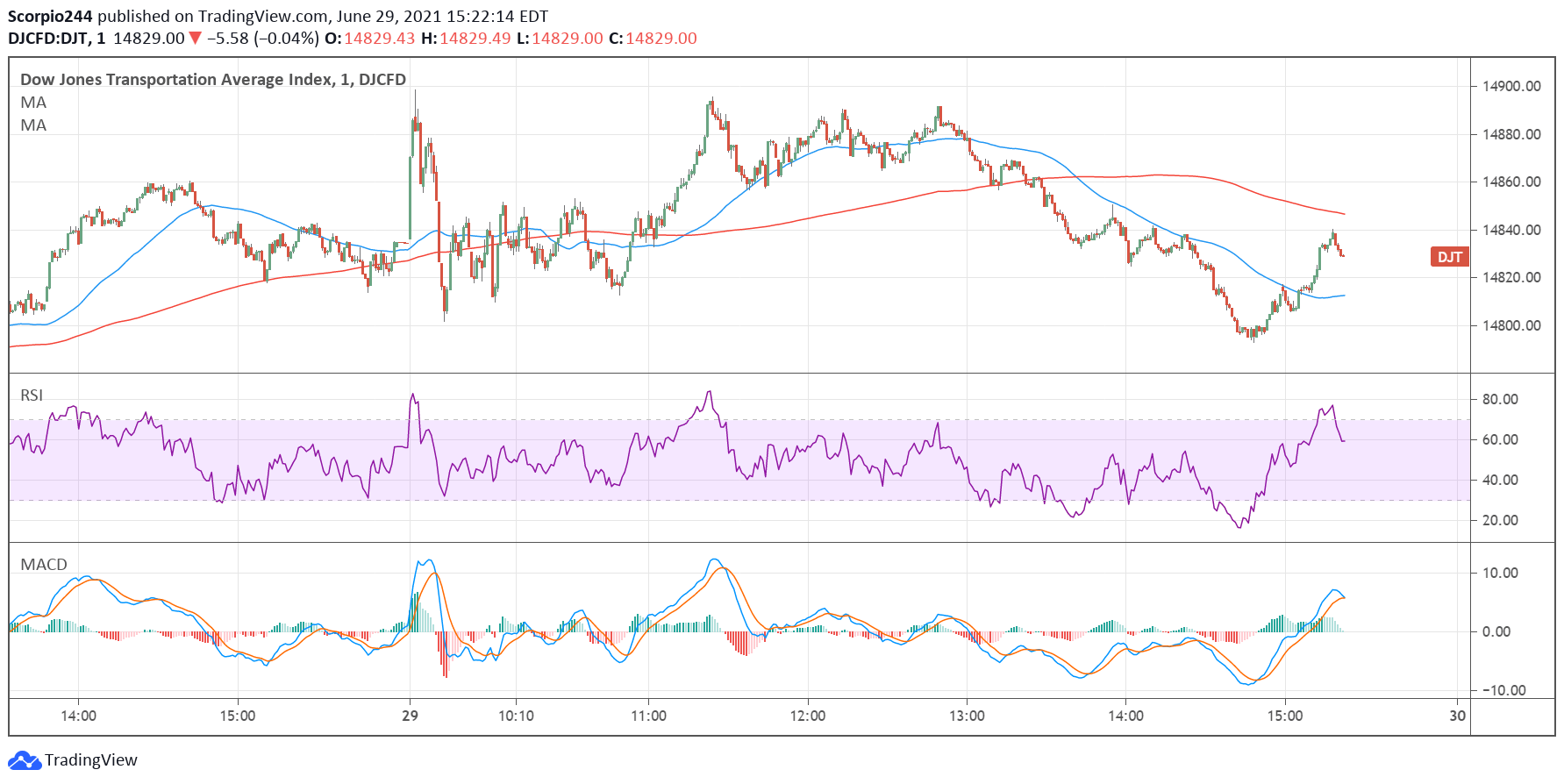The width and height of the screenshot is (1564, 784).
Task: Click the Scorpio244 author name
Action: 50,16
